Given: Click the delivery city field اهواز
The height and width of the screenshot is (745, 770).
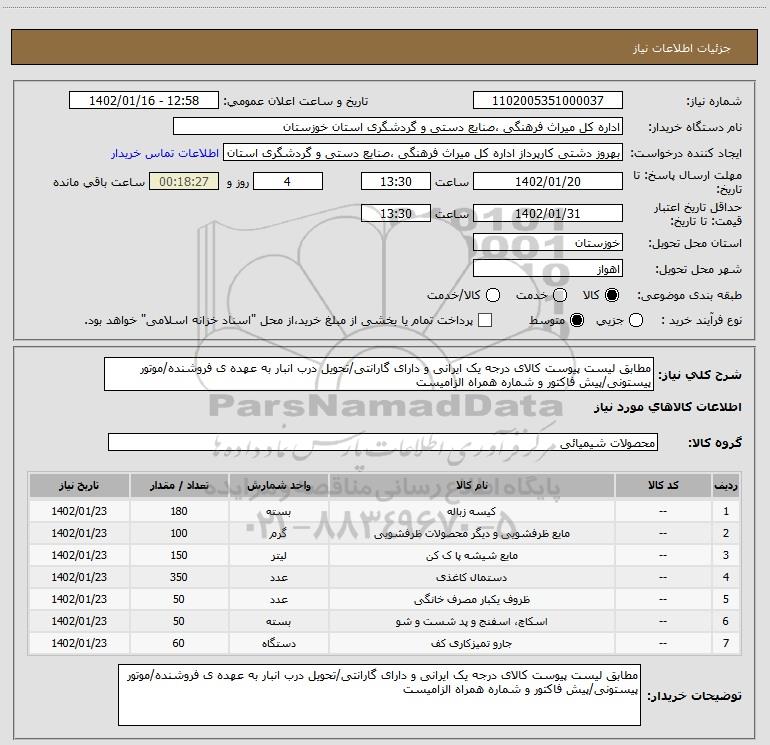Looking at the screenshot, I should [x=548, y=269].
